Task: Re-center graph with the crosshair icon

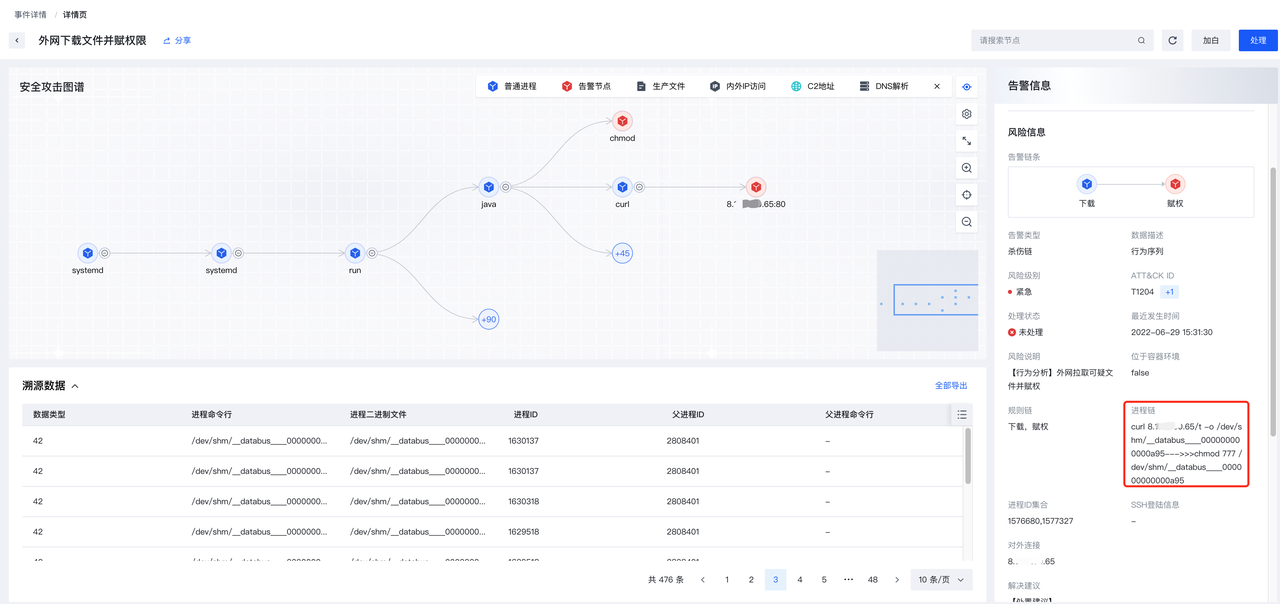Action: click(966, 195)
